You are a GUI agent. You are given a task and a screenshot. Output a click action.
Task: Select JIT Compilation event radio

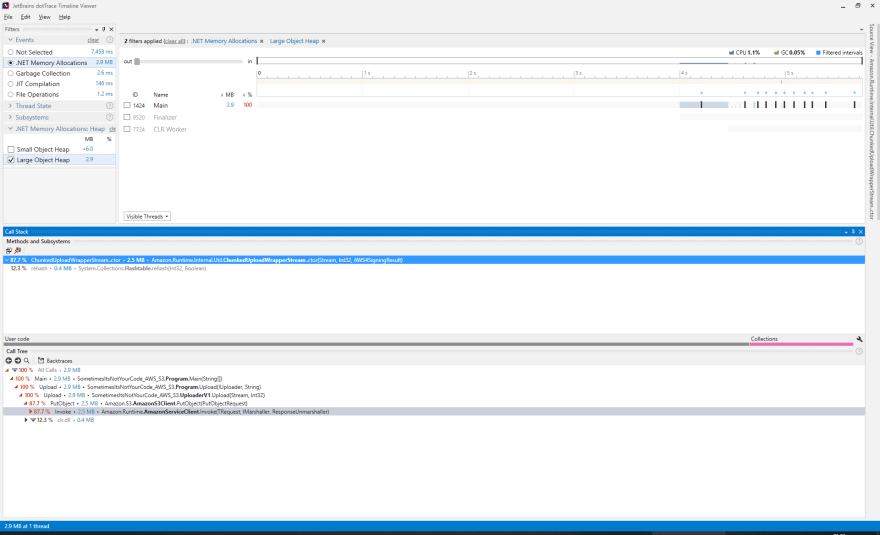point(11,84)
